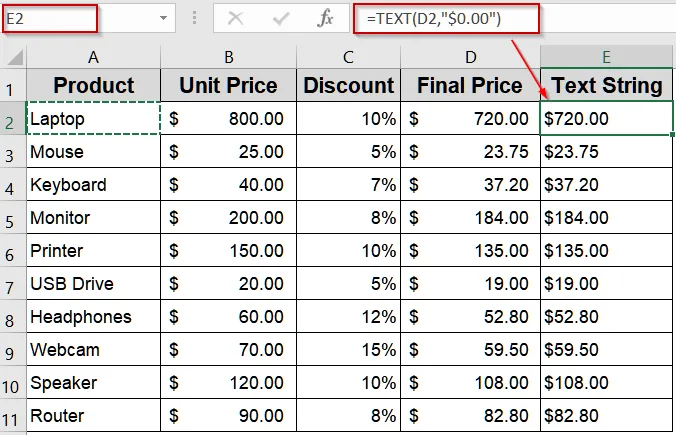Select text string cell $52.80
The height and width of the screenshot is (435, 676).
click(606, 316)
